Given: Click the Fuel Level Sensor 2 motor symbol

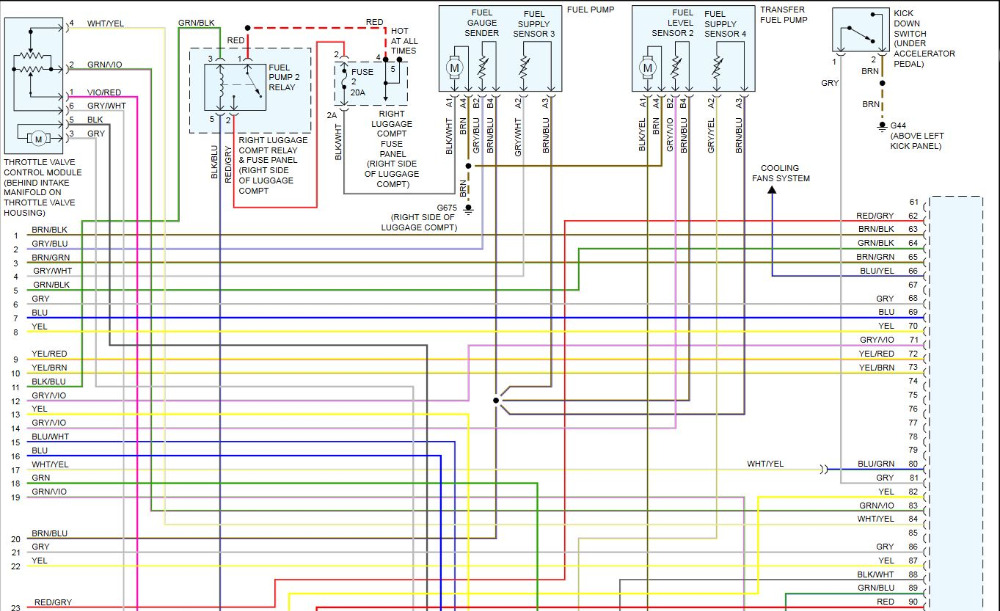Looking at the screenshot, I should (x=647, y=68).
